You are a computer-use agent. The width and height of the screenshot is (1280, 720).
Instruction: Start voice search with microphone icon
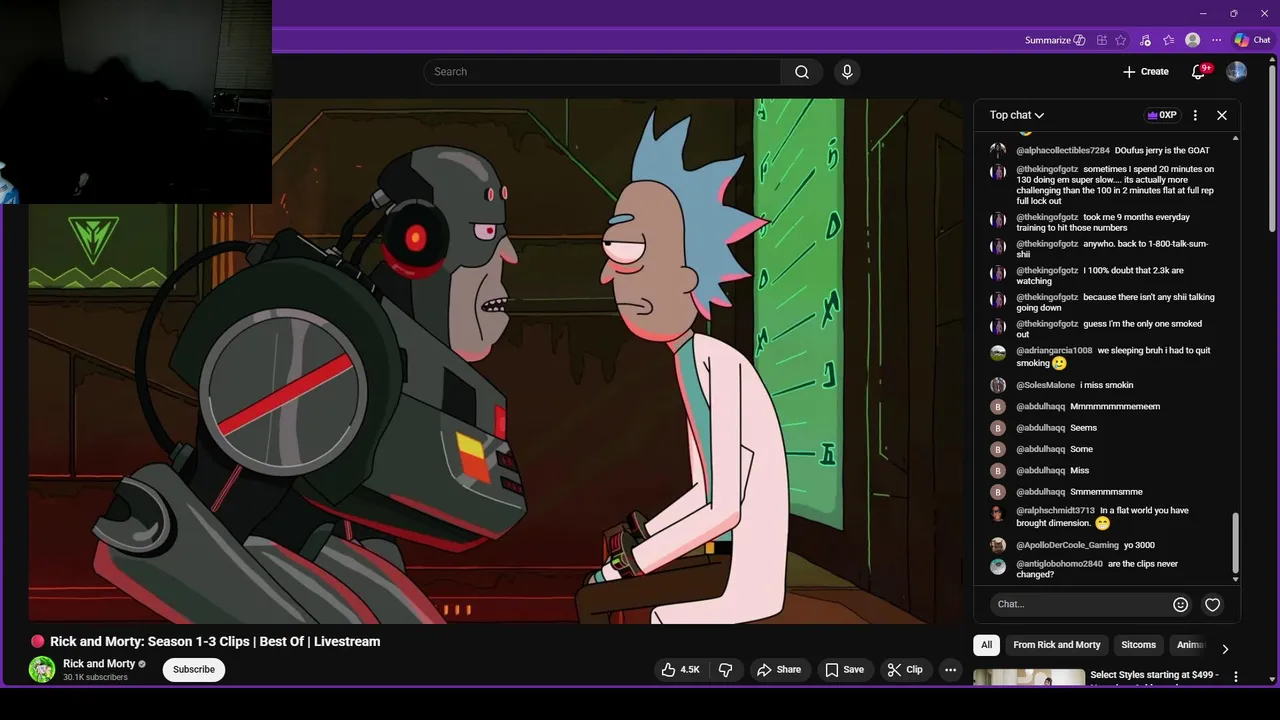pyautogui.click(x=847, y=72)
